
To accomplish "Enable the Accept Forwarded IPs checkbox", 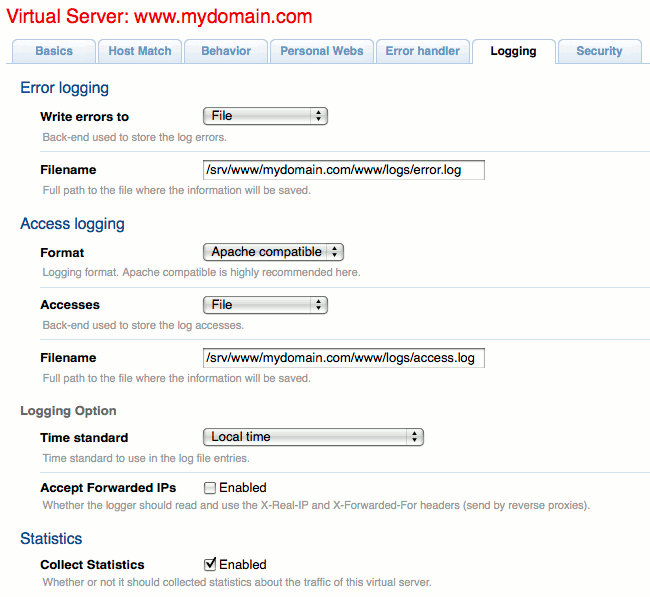I will [210, 488].
